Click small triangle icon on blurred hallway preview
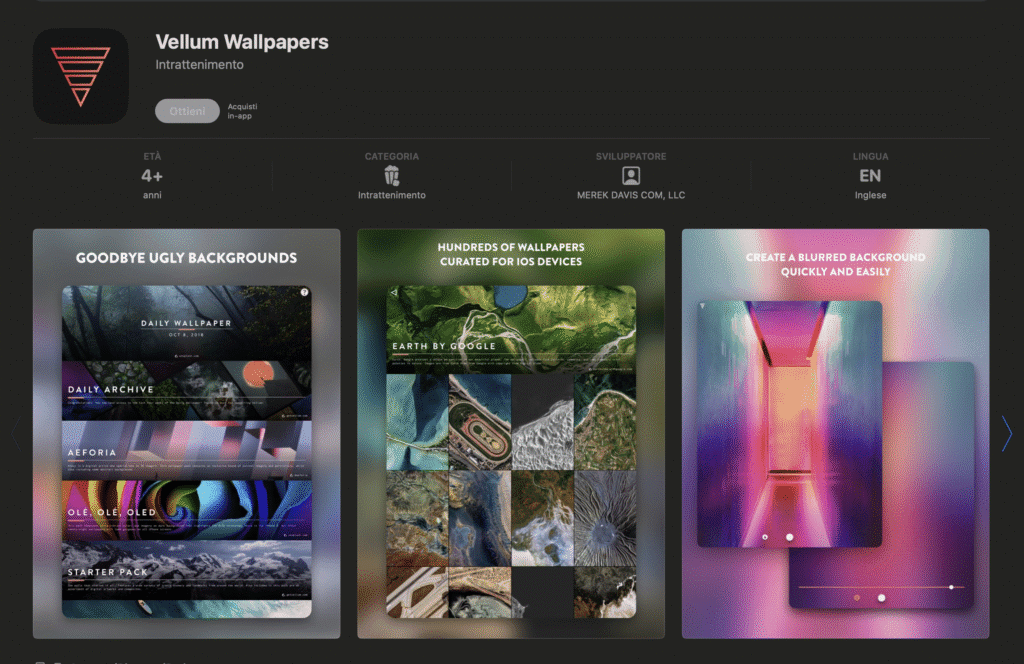The image size is (1024, 664). pyautogui.click(x=702, y=306)
